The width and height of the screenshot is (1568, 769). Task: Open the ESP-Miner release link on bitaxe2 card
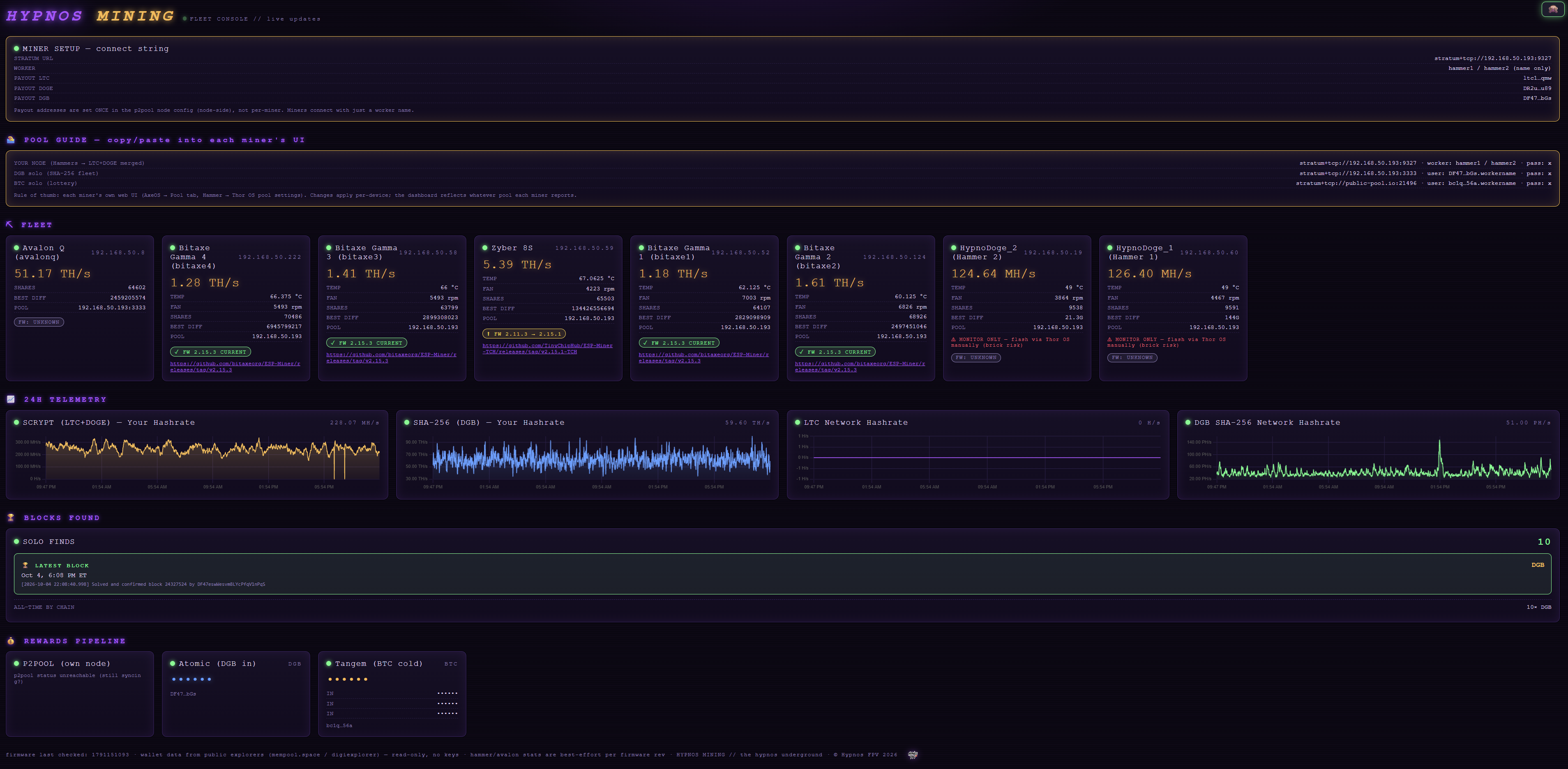coord(860,366)
